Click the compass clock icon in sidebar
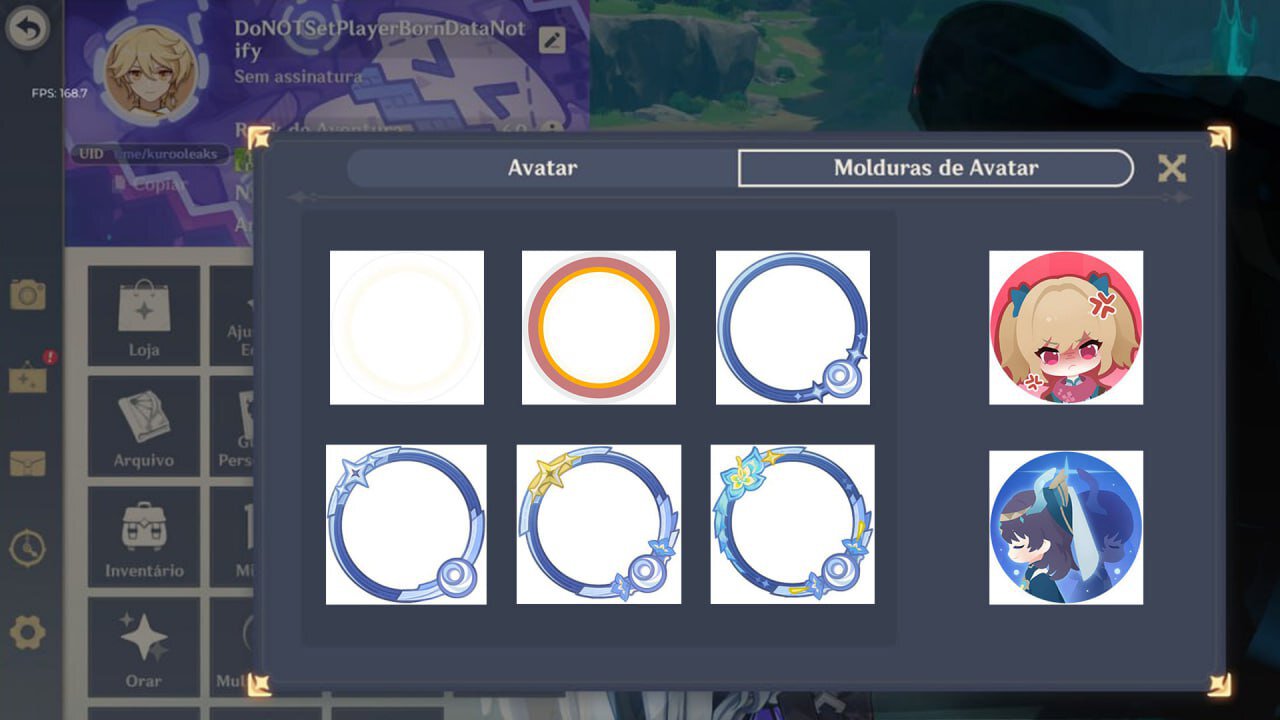The height and width of the screenshot is (720, 1280). pos(28,548)
